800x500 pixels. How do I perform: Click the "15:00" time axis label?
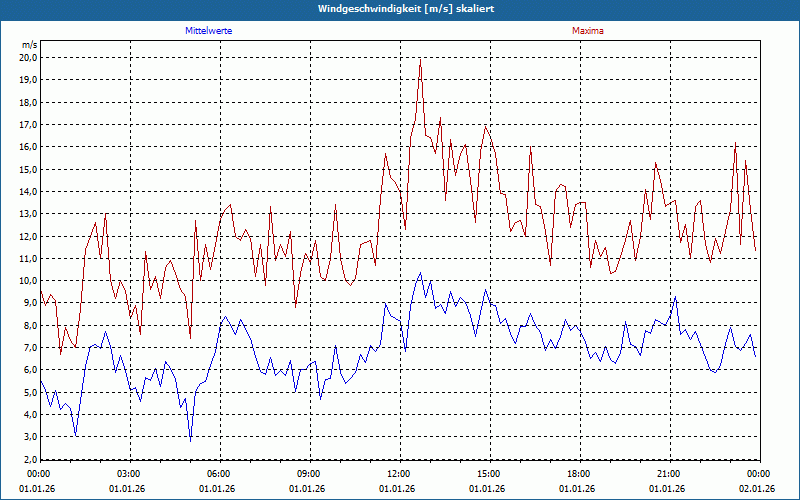(490, 474)
